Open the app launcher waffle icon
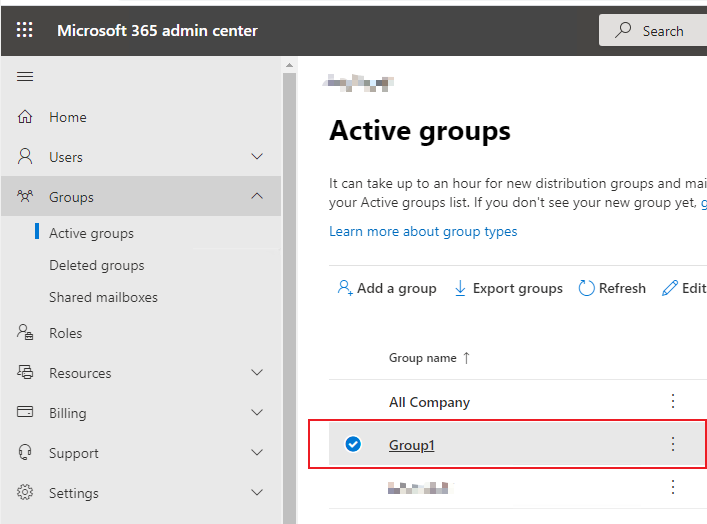 pos(24,30)
